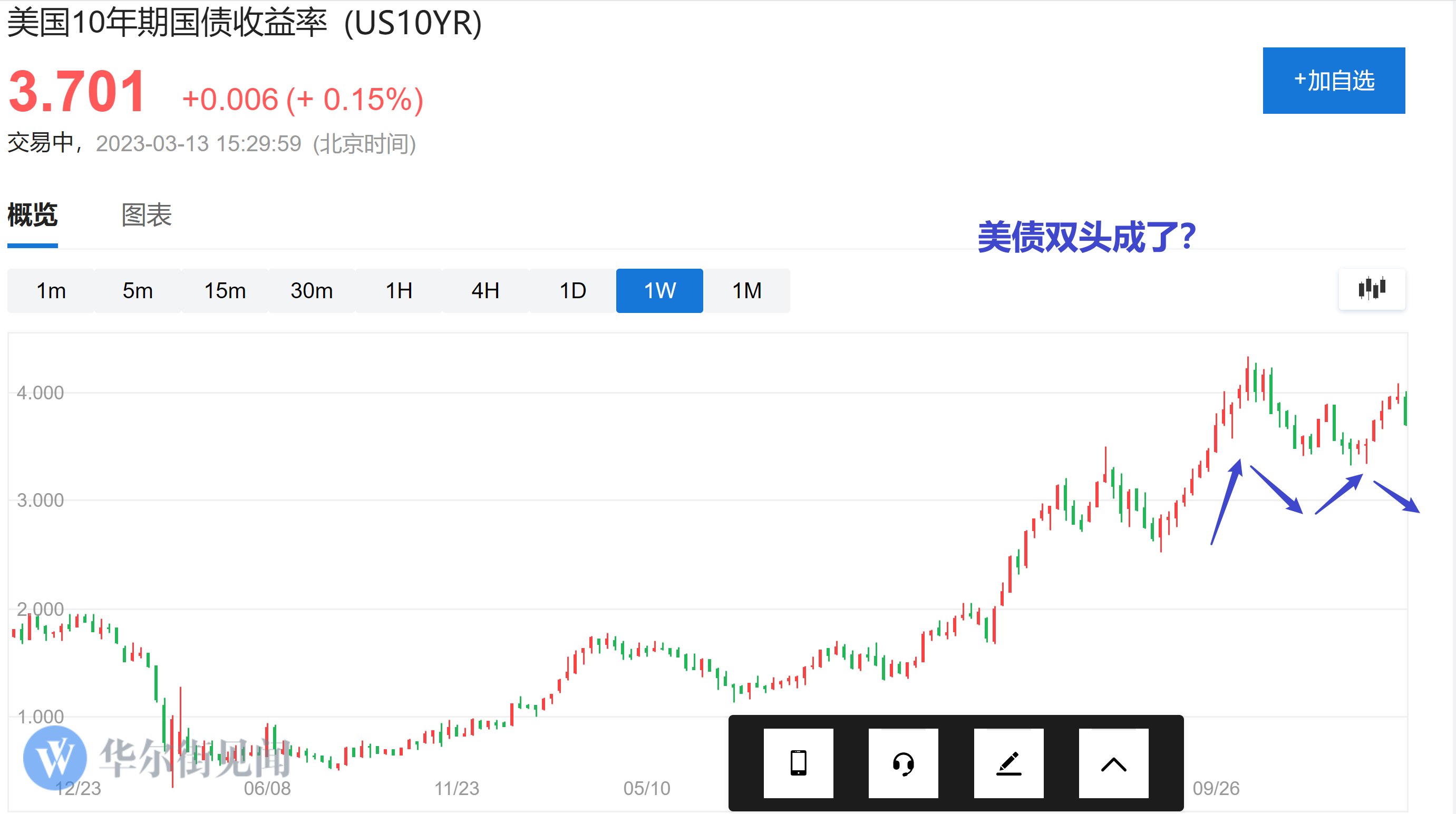Open the 概览 overview tab

coord(32,215)
